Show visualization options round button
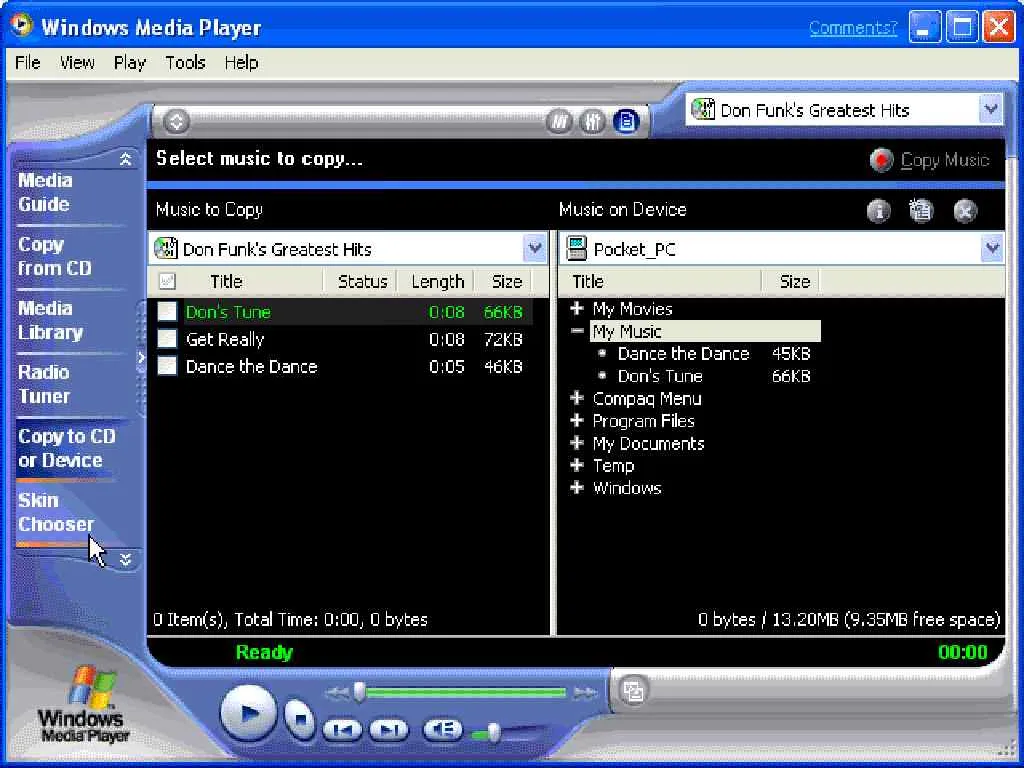The width and height of the screenshot is (1024, 768). click(558, 121)
